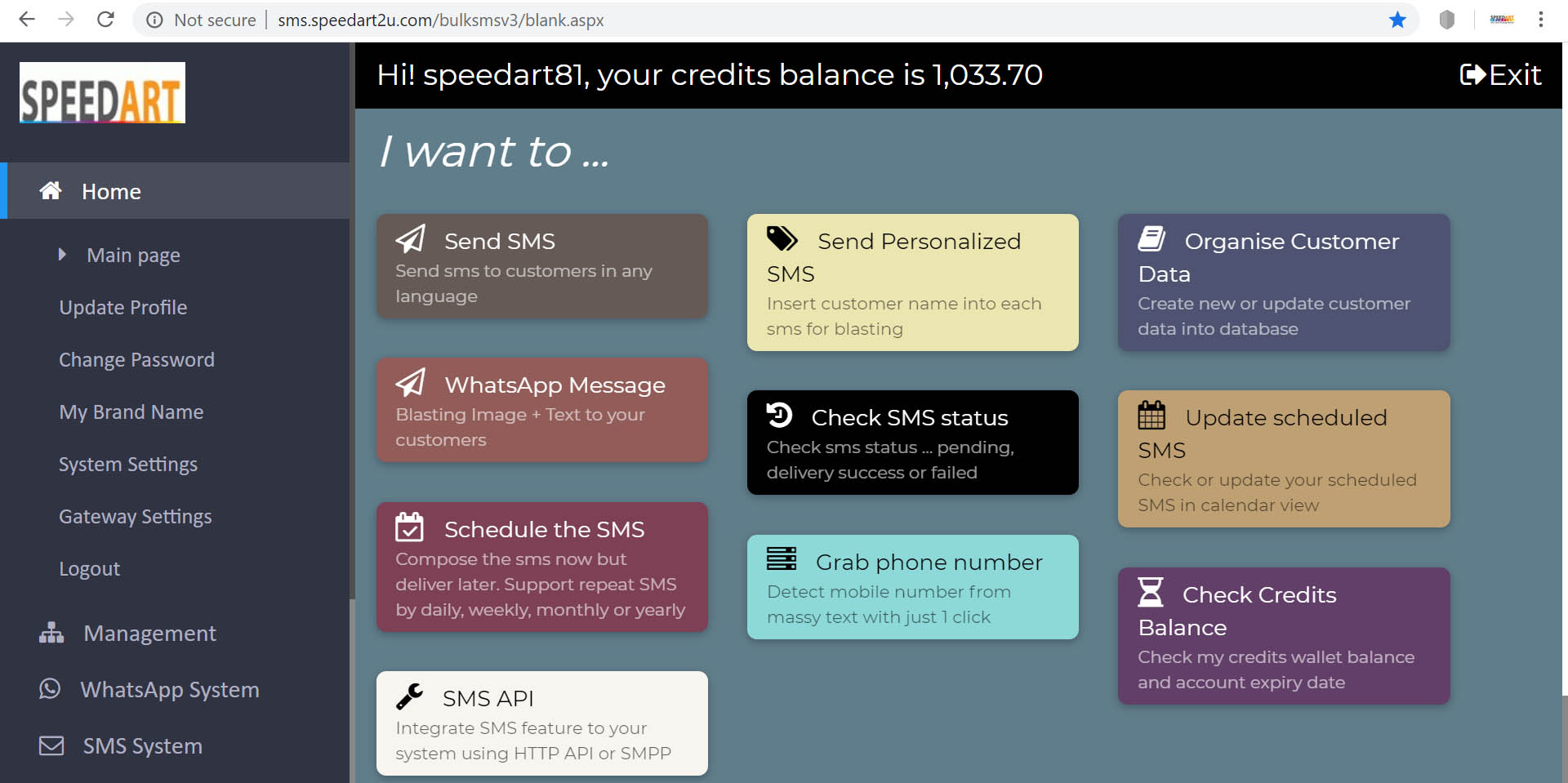Screen dimensions: 1568x783
Task: Open My Brand Name
Action: [x=131, y=412]
